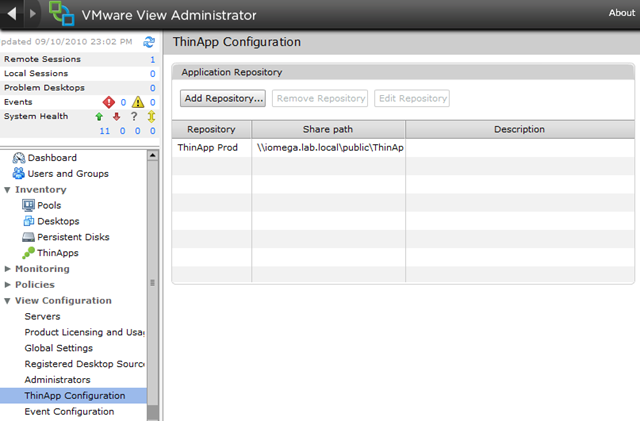Image resolution: width=640 pixels, height=421 pixels.
Task: Open Remote Sessions count link
Action: pyautogui.click(x=153, y=60)
